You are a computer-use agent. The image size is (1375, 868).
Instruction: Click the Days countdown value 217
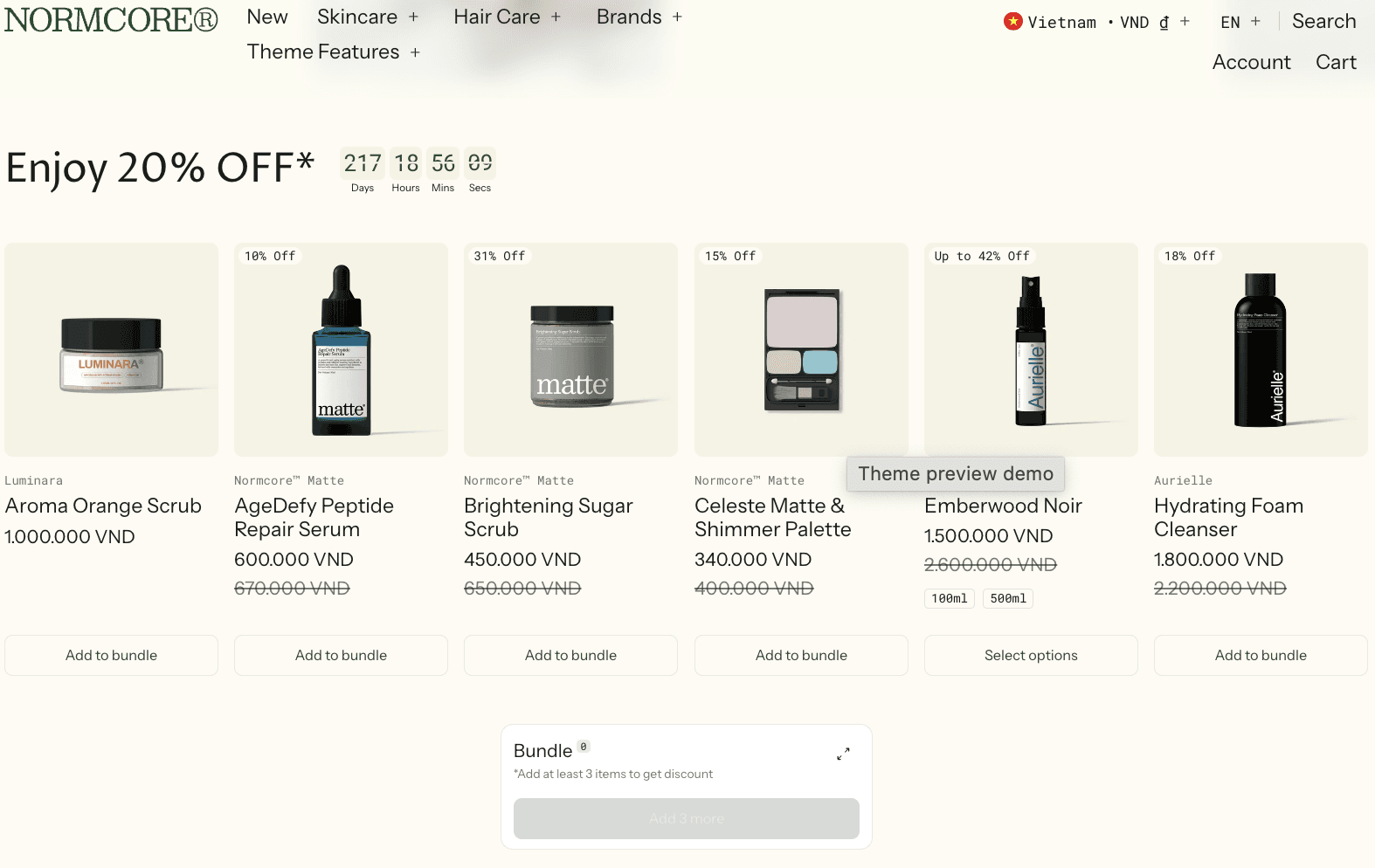point(363,163)
